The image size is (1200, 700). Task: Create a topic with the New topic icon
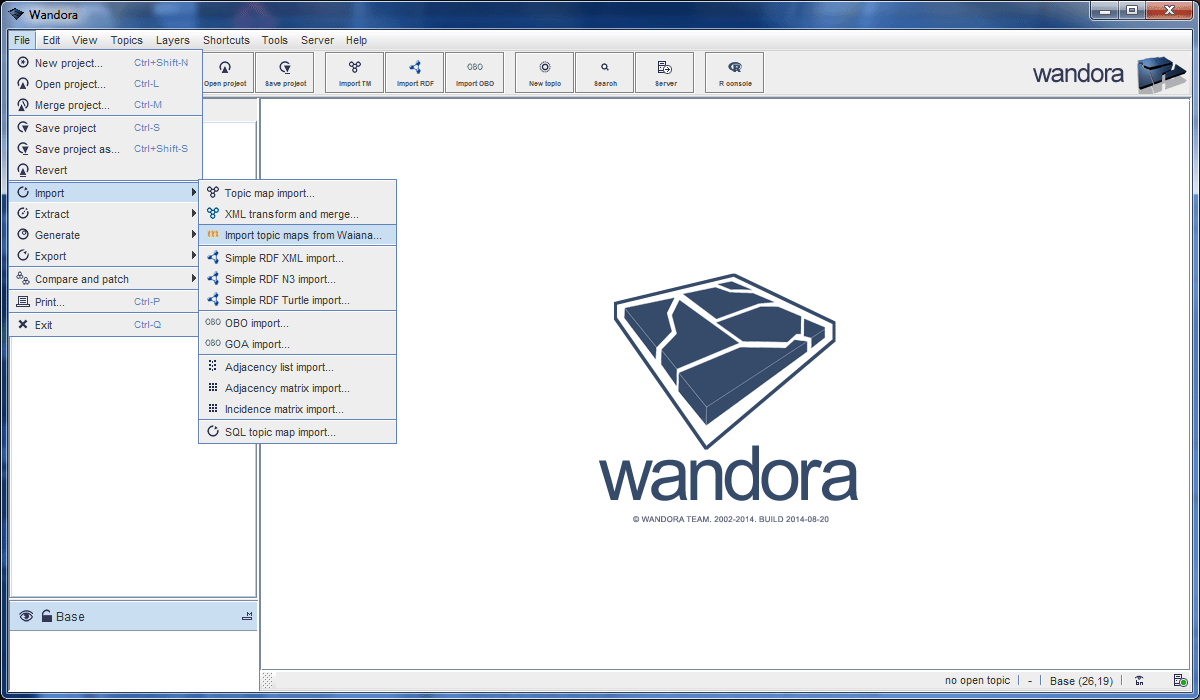543,71
